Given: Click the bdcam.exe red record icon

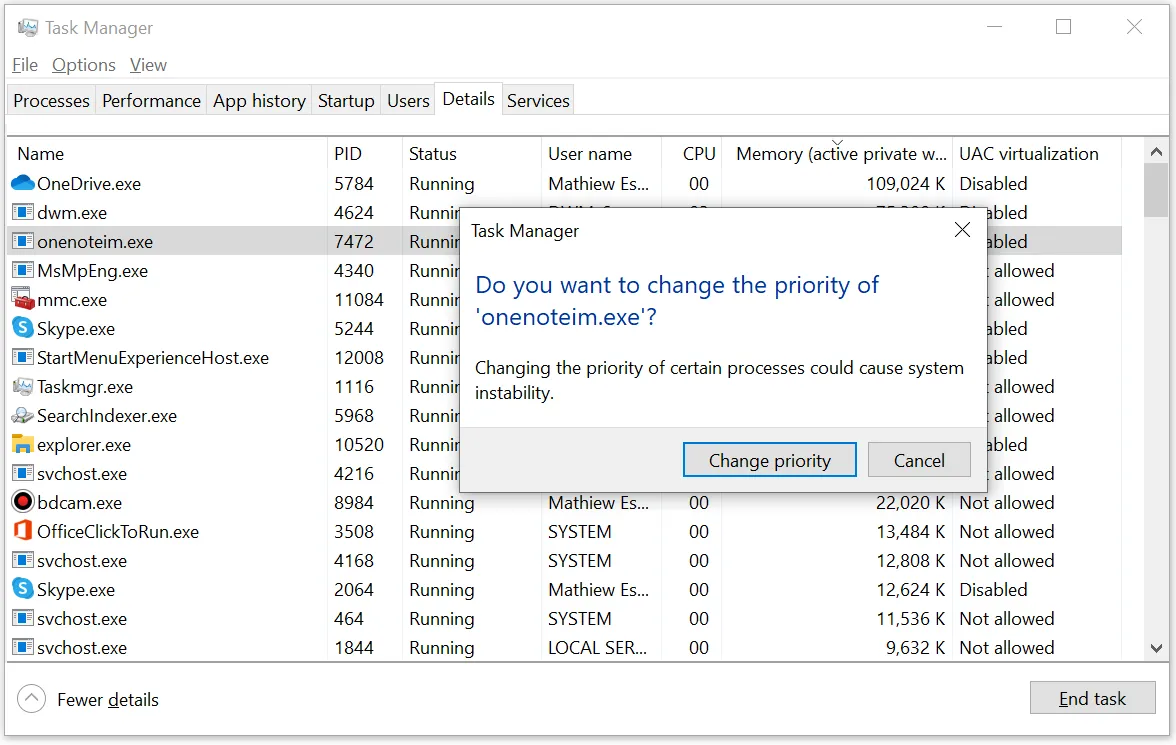Looking at the screenshot, I should click(x=23, y=502).
